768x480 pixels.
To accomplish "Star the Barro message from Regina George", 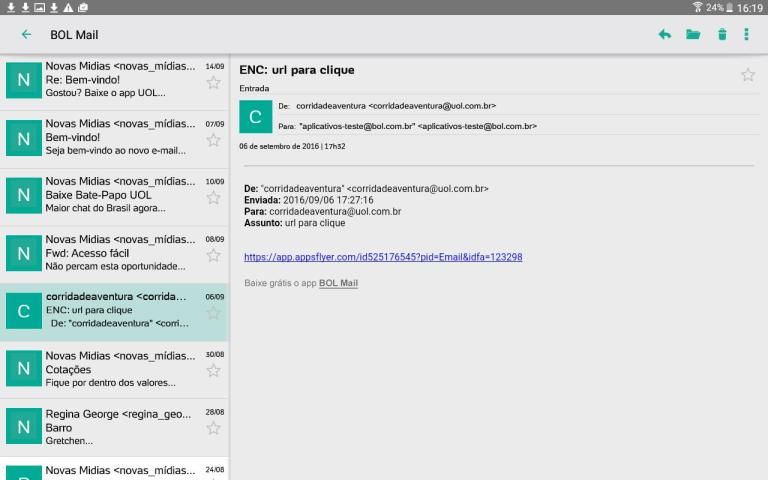I will pyautogui.click(x=214, y=429).
